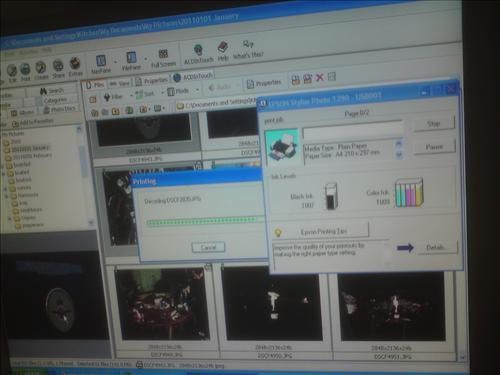Expand the folder tree node near Namoods
Viewport: 500px width, 375px height.
point(6,196)
